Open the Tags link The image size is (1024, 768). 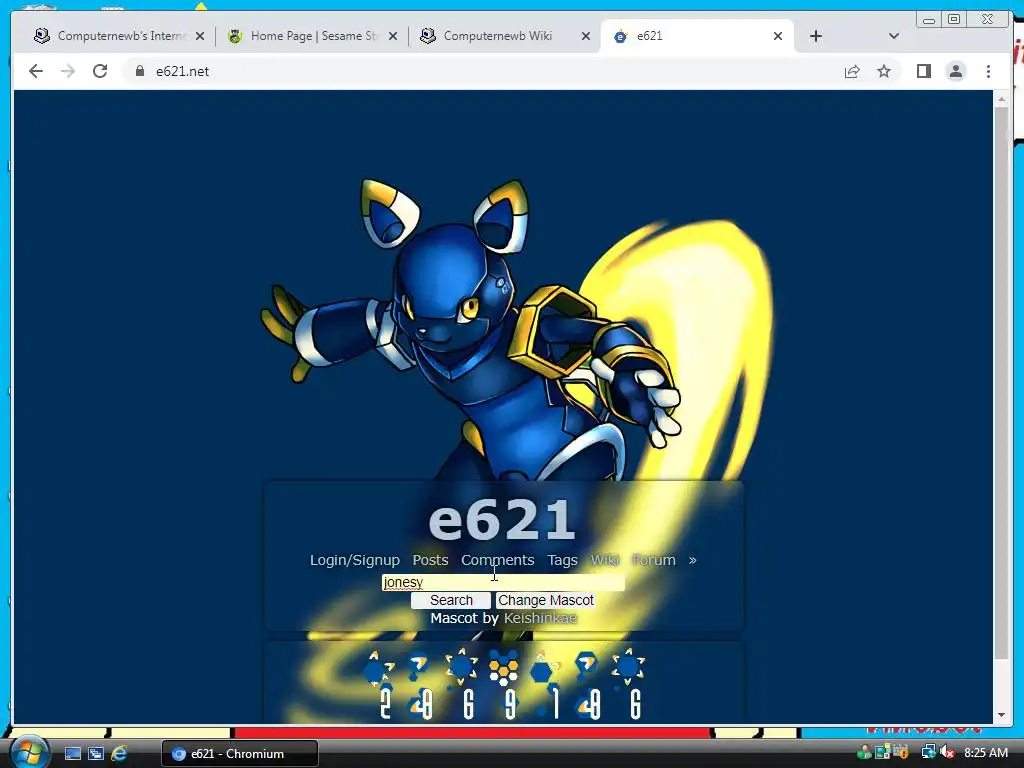pyautogui.click(x=562, y=560)
